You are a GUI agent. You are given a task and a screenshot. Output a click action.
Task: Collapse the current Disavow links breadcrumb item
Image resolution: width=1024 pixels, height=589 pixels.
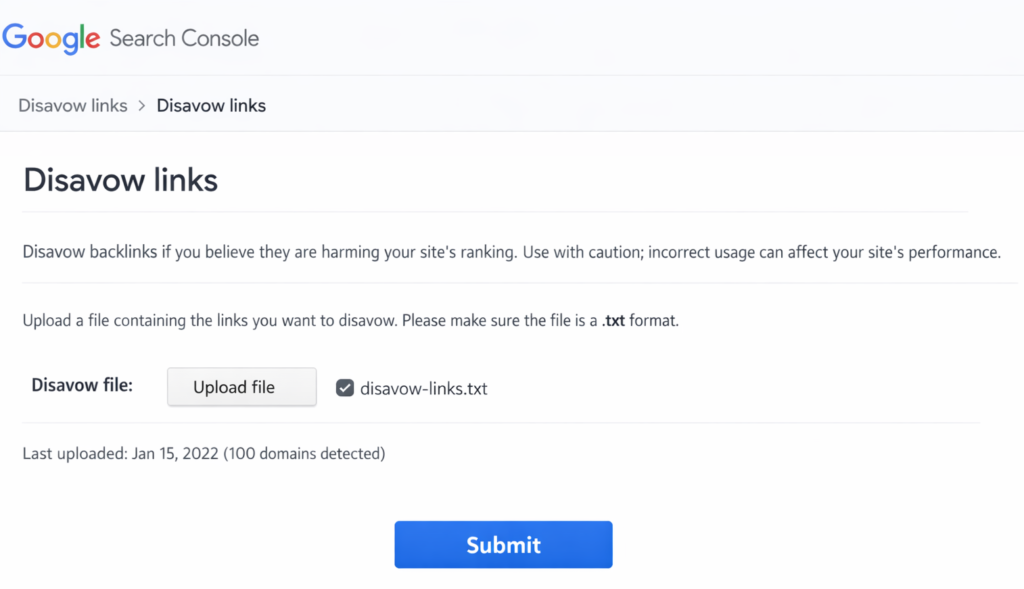pos(210,105)
